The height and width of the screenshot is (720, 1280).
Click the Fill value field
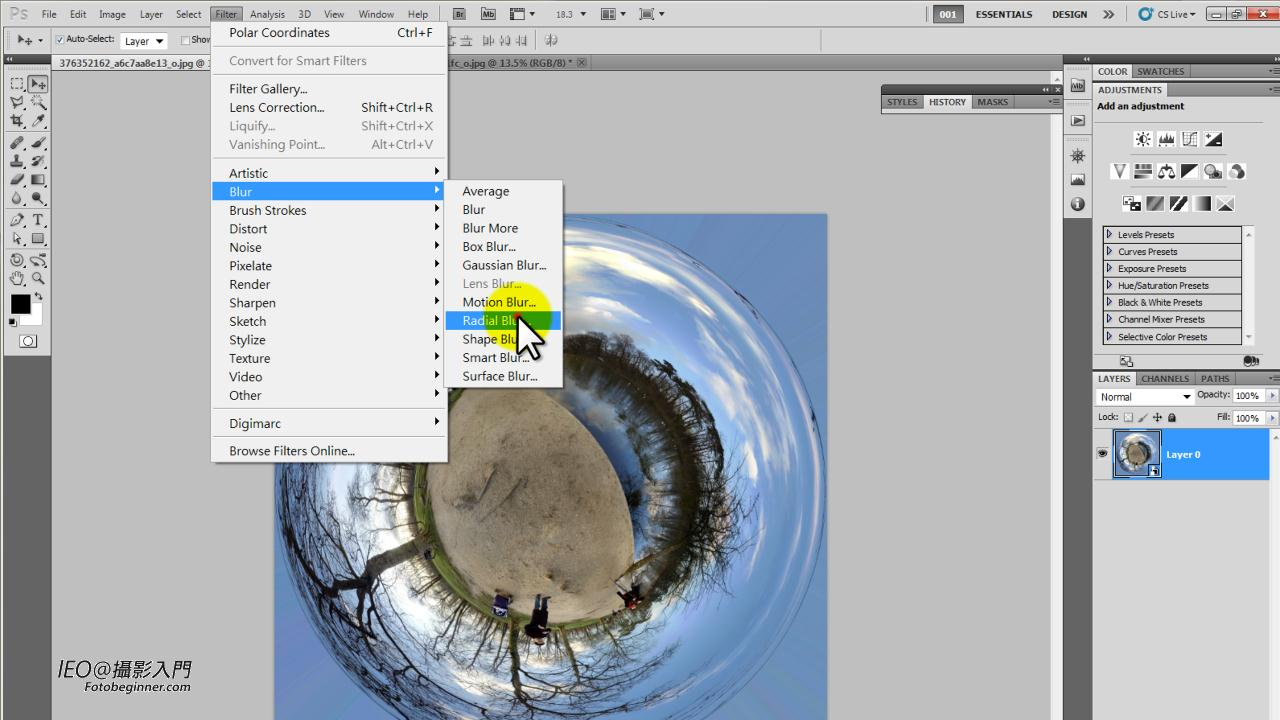click(x=1248, y=418)
